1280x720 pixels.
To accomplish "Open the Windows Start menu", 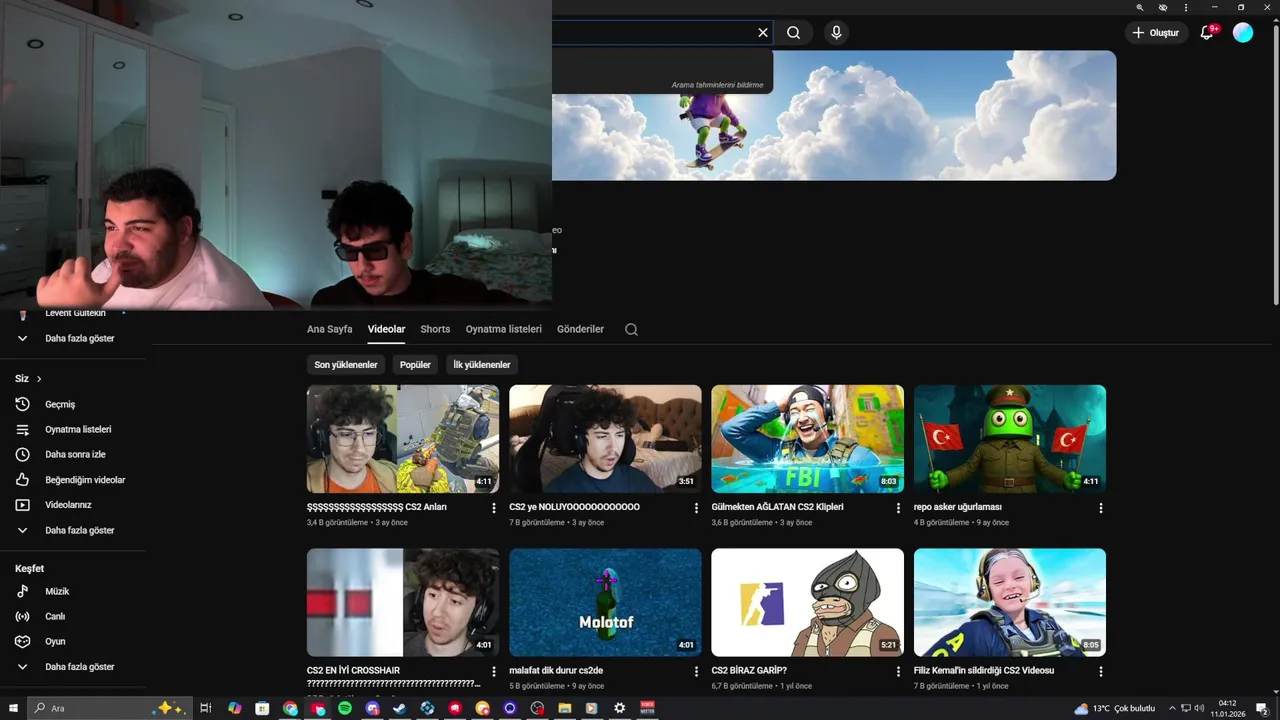I will click(x=13, y=708).
